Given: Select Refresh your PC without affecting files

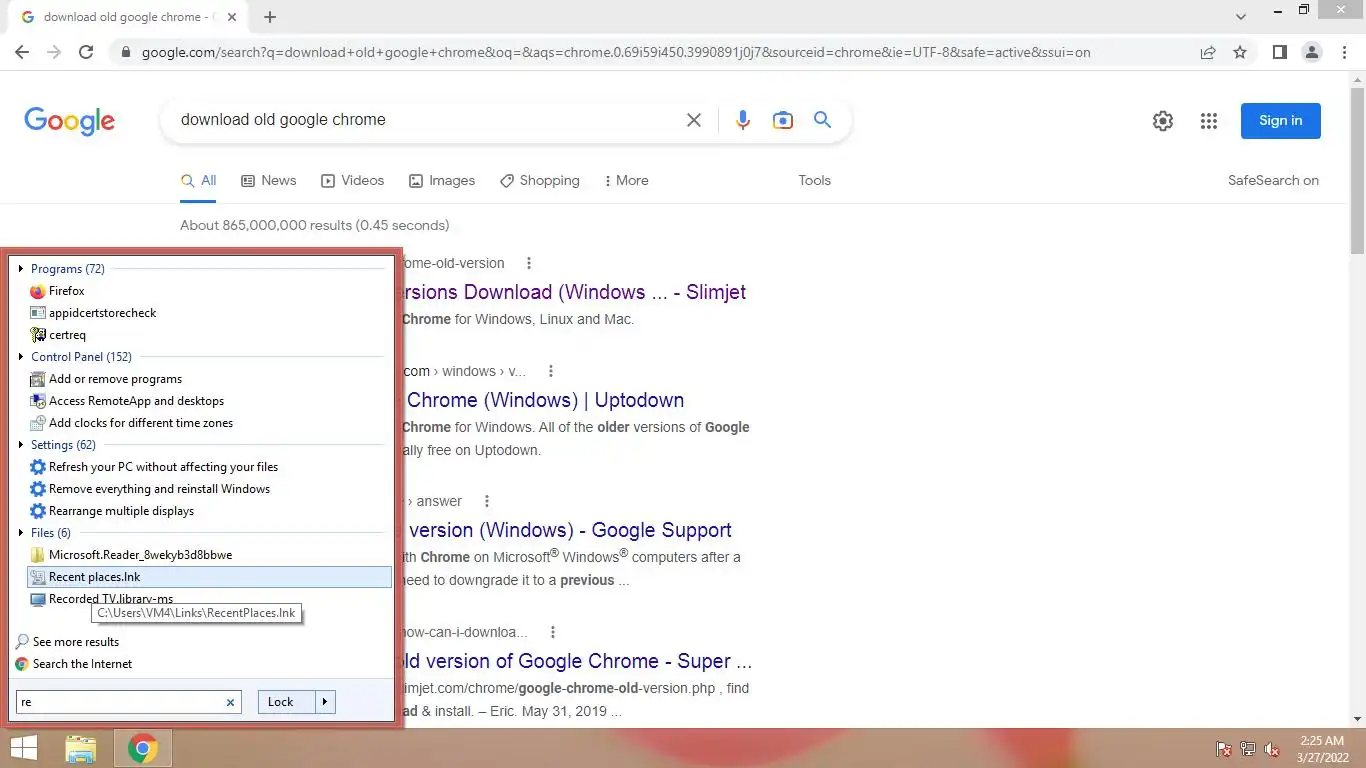Looking at the screenshot, I should pyautogui.click(x=153, y=467).
